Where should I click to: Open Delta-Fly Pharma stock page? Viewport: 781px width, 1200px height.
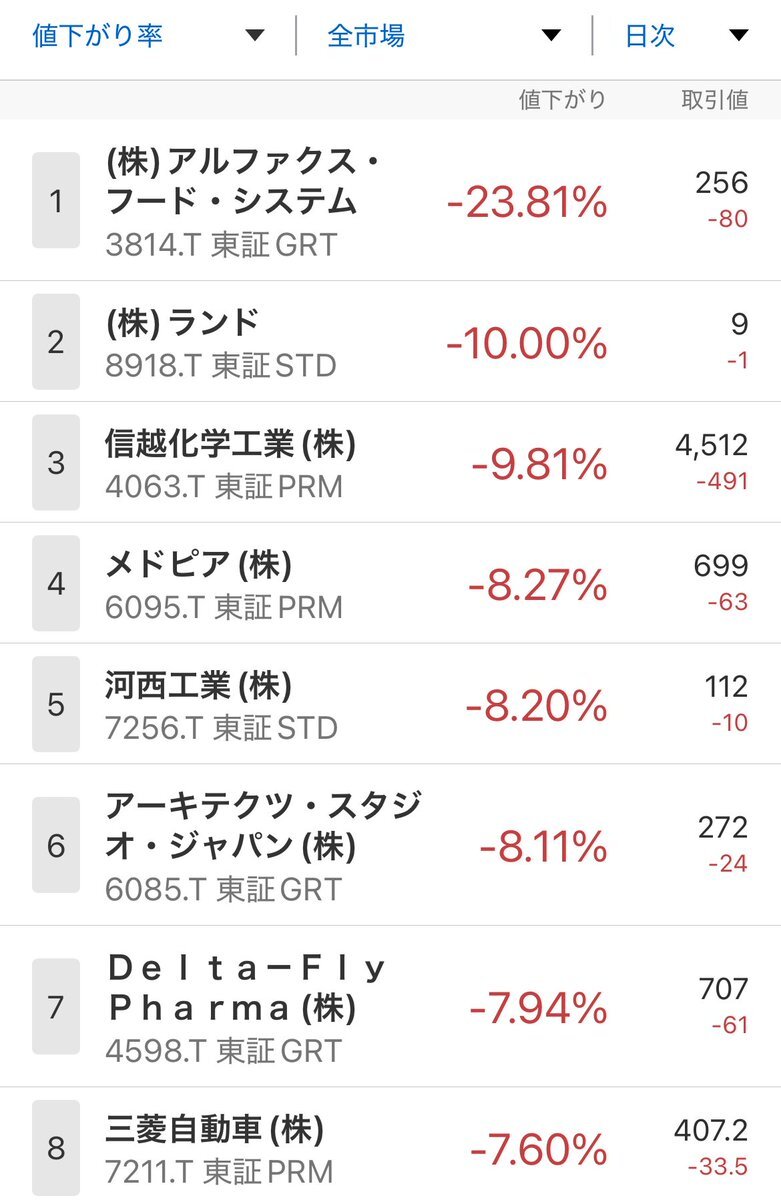pyautogui.click(x=390, y=1006)
